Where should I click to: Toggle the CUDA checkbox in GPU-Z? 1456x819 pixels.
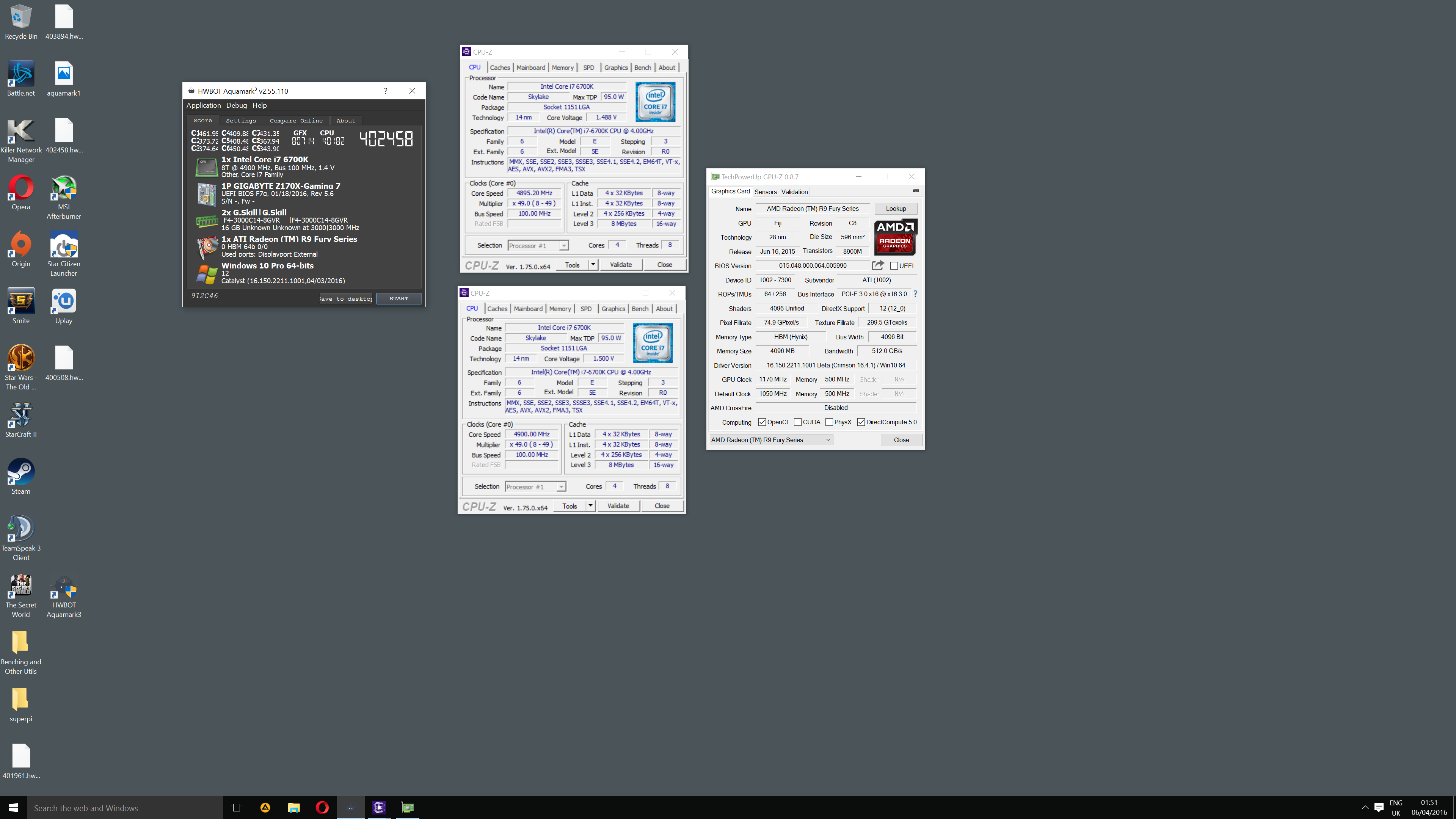pyautogui.click(x=797, y=422)
